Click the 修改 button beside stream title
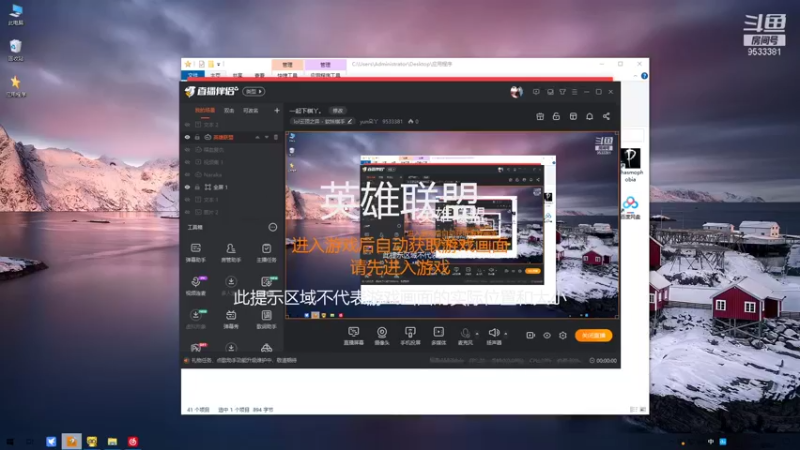800x450 pixels. point(338,110)
